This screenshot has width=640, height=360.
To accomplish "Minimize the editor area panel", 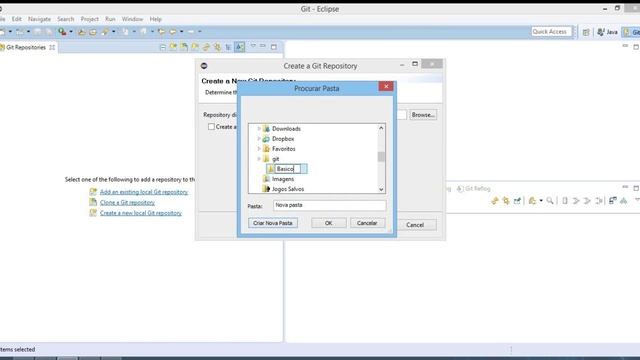I will click(x=625, y=46).
